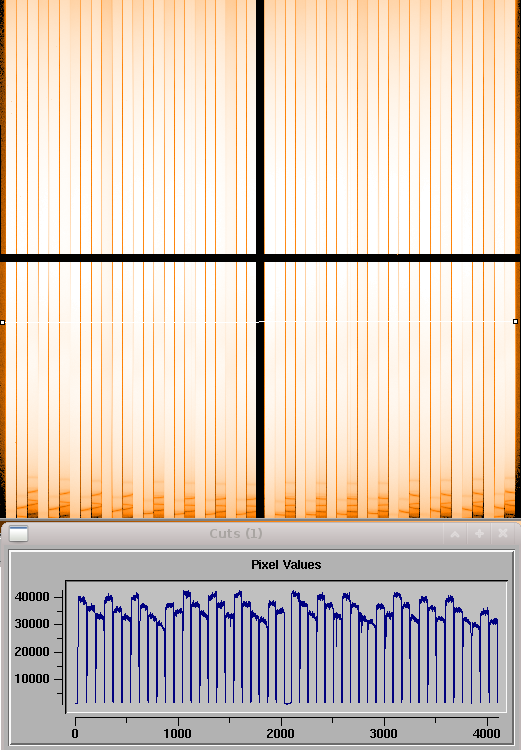Click the deep dip near 2000 in plot
Viewport: 521px width, 750px height.
coord(287,701)
